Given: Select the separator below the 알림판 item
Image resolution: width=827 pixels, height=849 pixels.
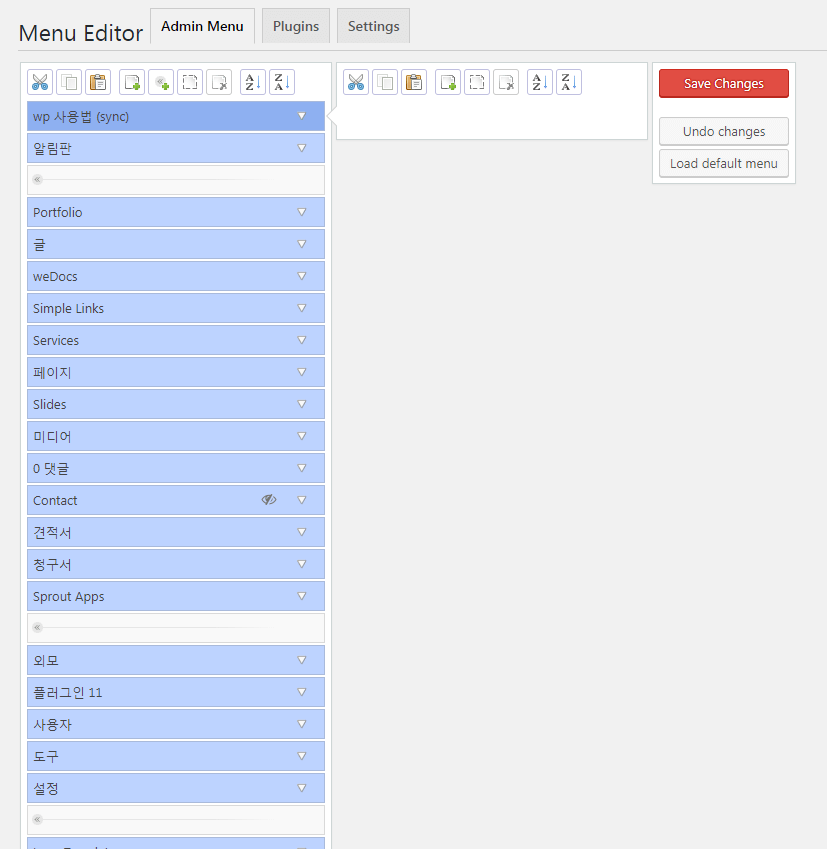Looking at the screenshot, I should 176,180.
